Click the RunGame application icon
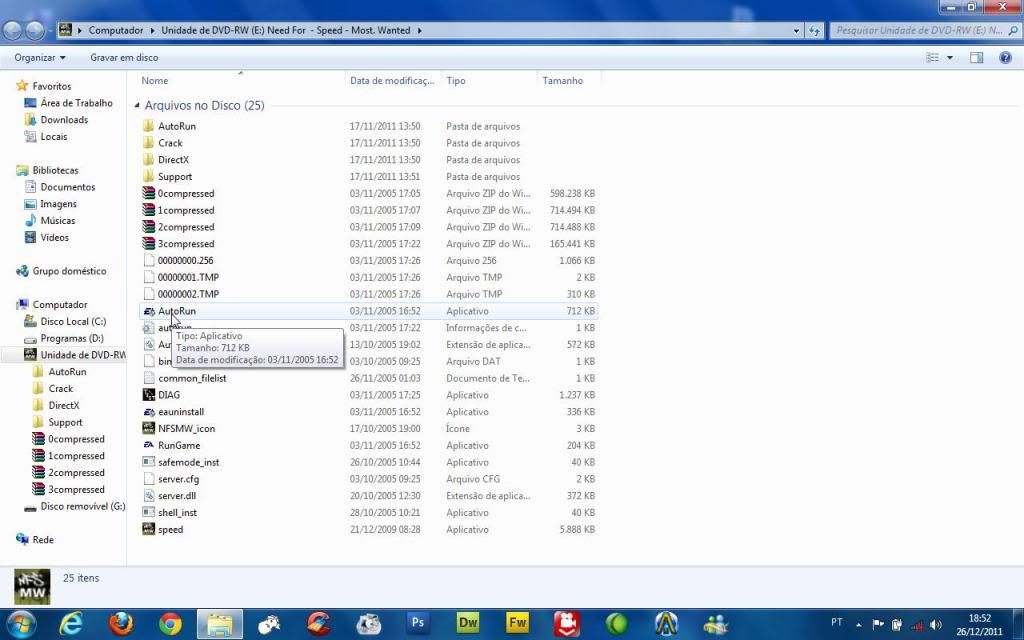Screen dimensions: 1024x640 [x=148, y=445]
